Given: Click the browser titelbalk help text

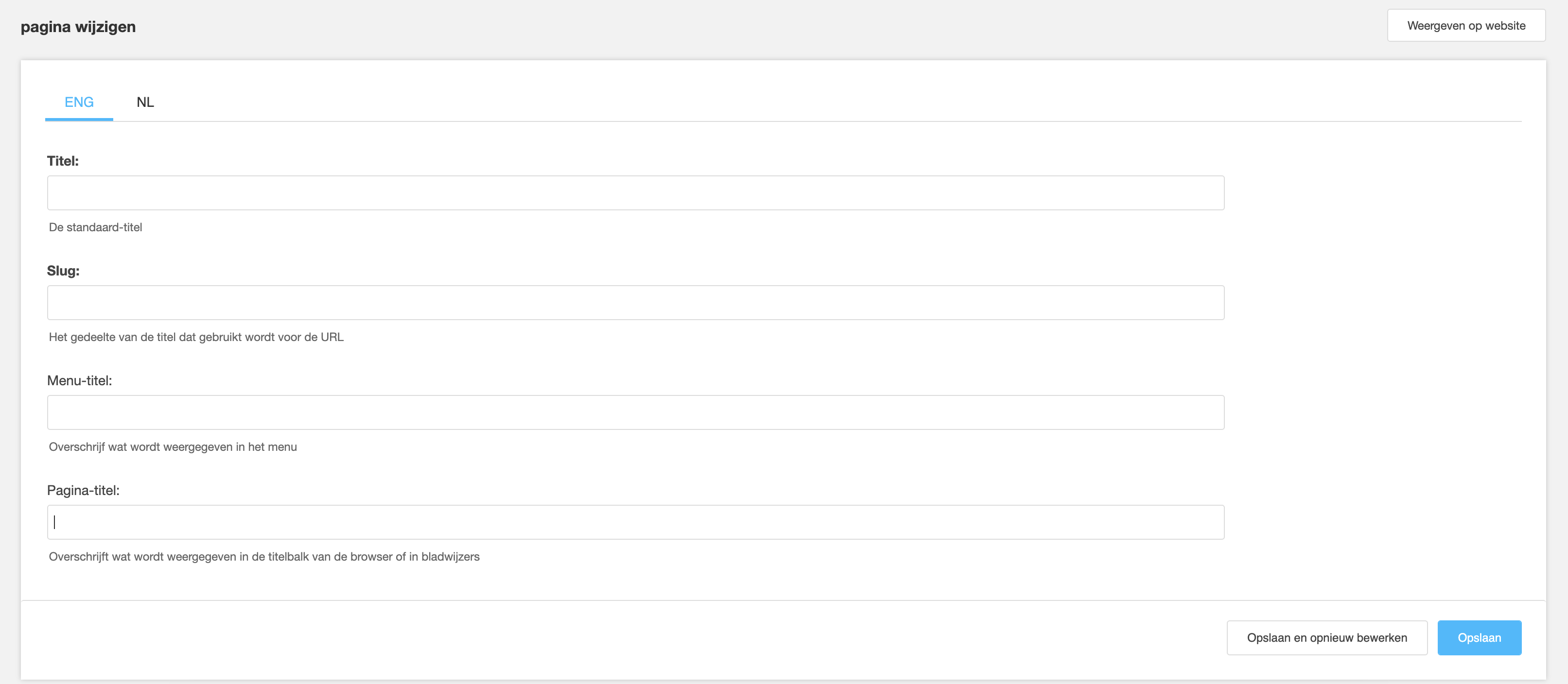Looking at the screenshot, I should point(264,557).
